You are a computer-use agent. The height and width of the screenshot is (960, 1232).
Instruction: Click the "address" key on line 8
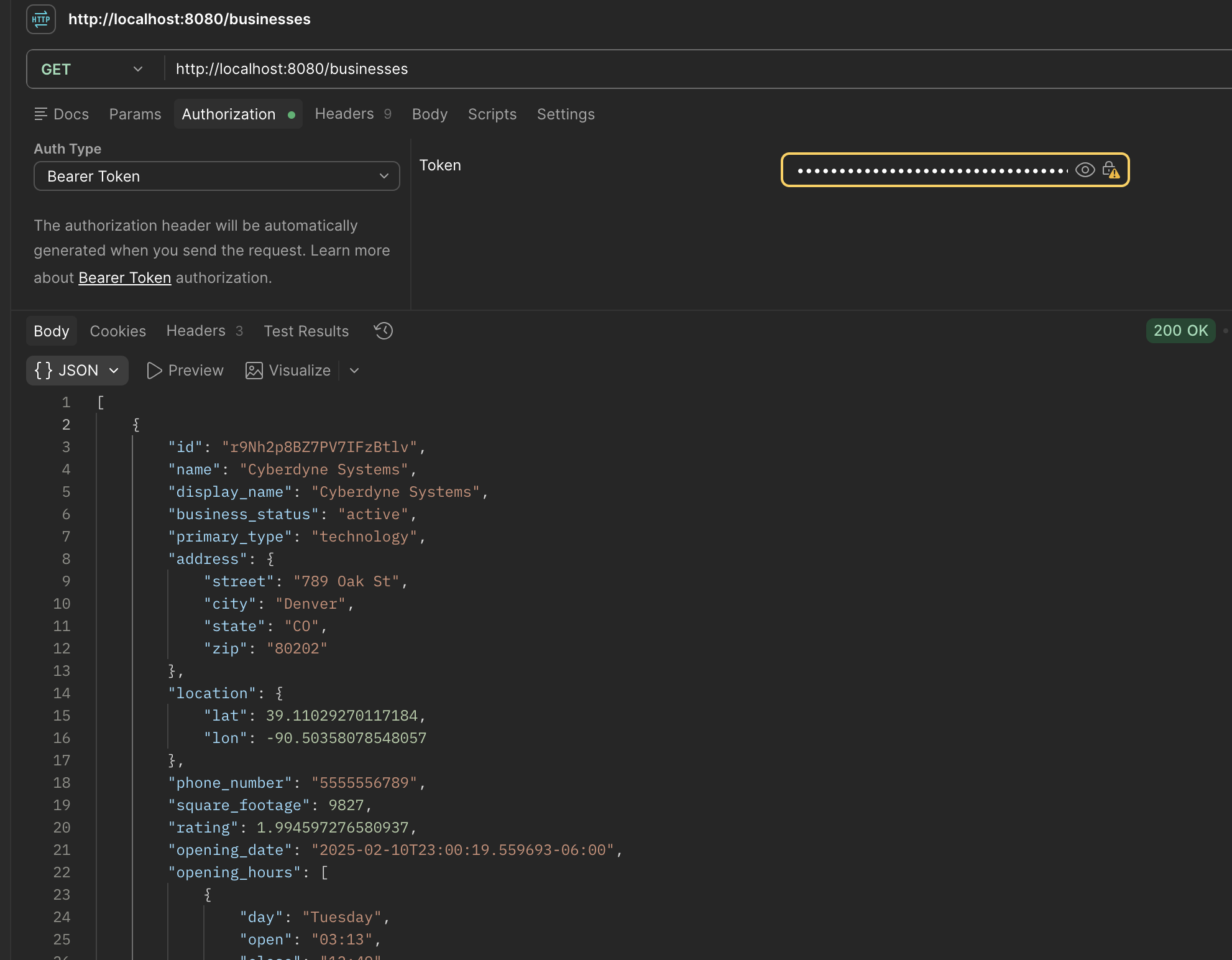208,559
